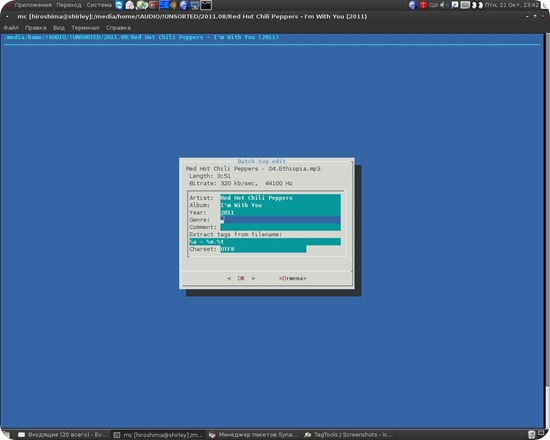Open the volume control in the tray

pyautogui.click(x=445, y=5)
